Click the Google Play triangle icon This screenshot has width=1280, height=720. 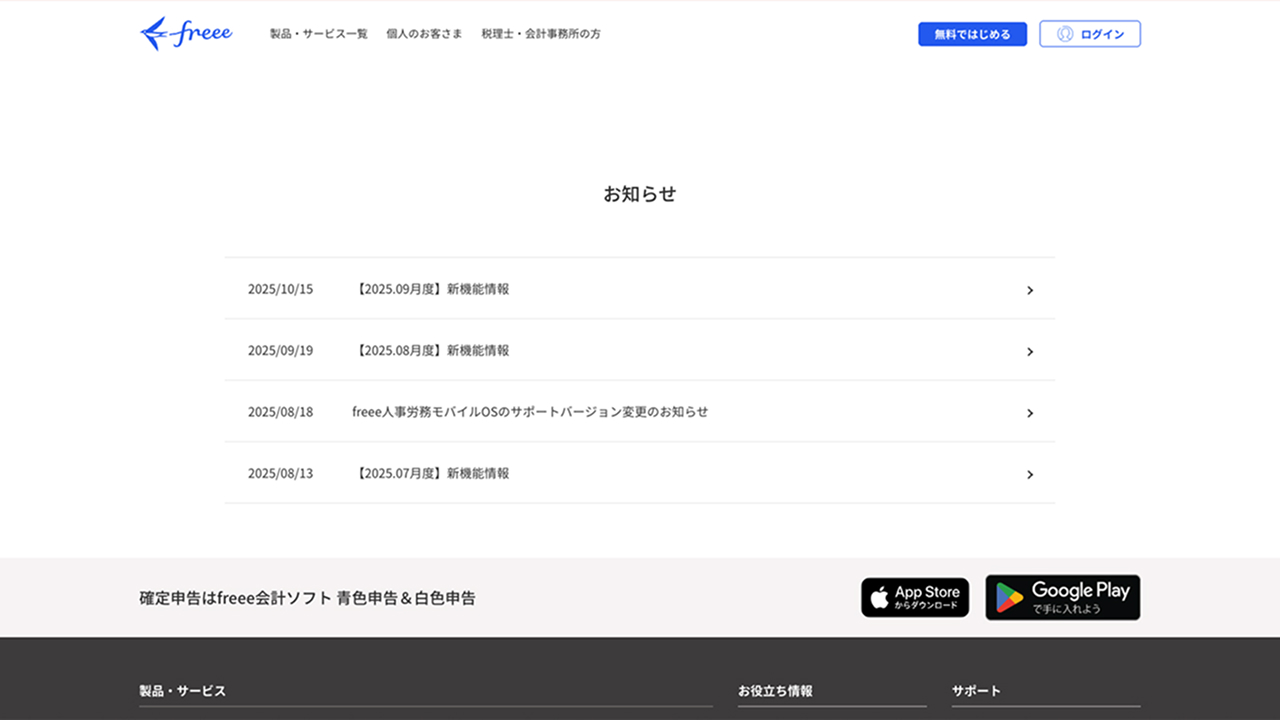tap(1007, 597)
